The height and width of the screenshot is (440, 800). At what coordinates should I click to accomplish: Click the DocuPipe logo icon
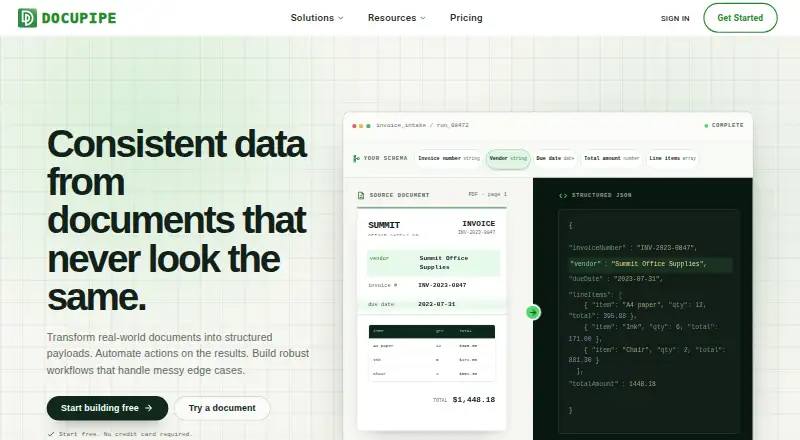pyautogui.click(x=27, y=18)
